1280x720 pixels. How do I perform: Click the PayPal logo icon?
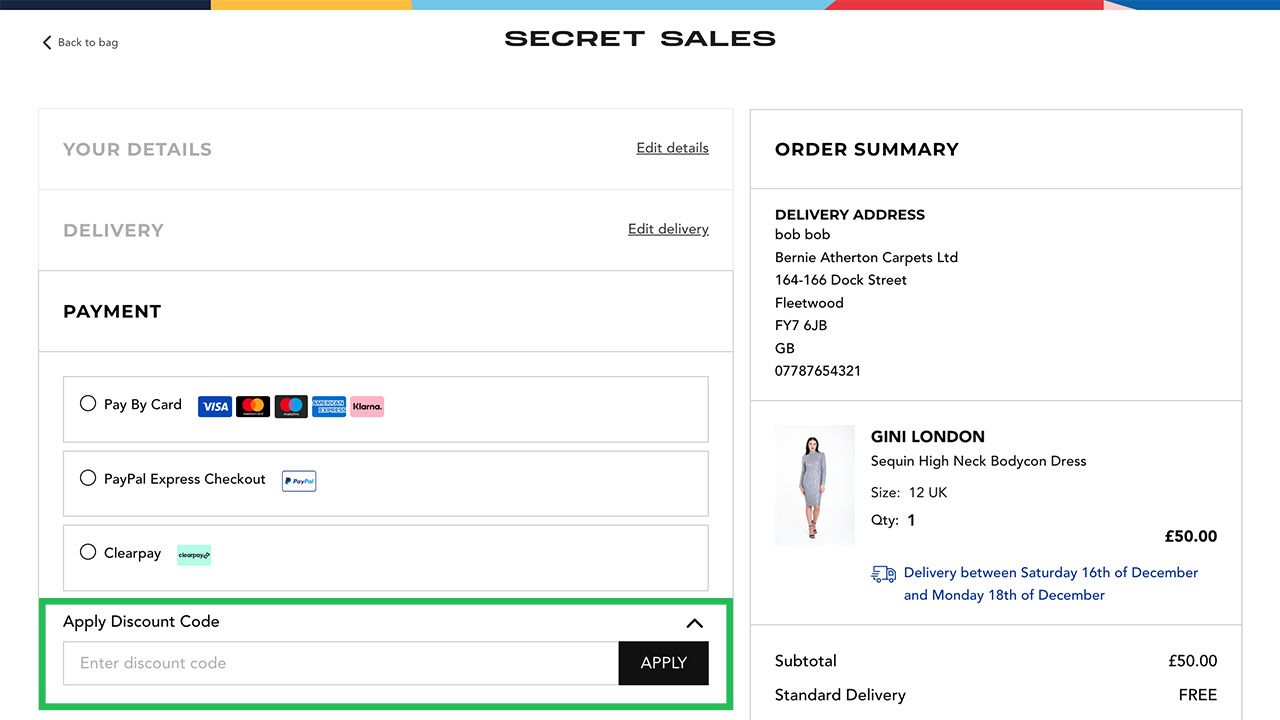point(299,481)
